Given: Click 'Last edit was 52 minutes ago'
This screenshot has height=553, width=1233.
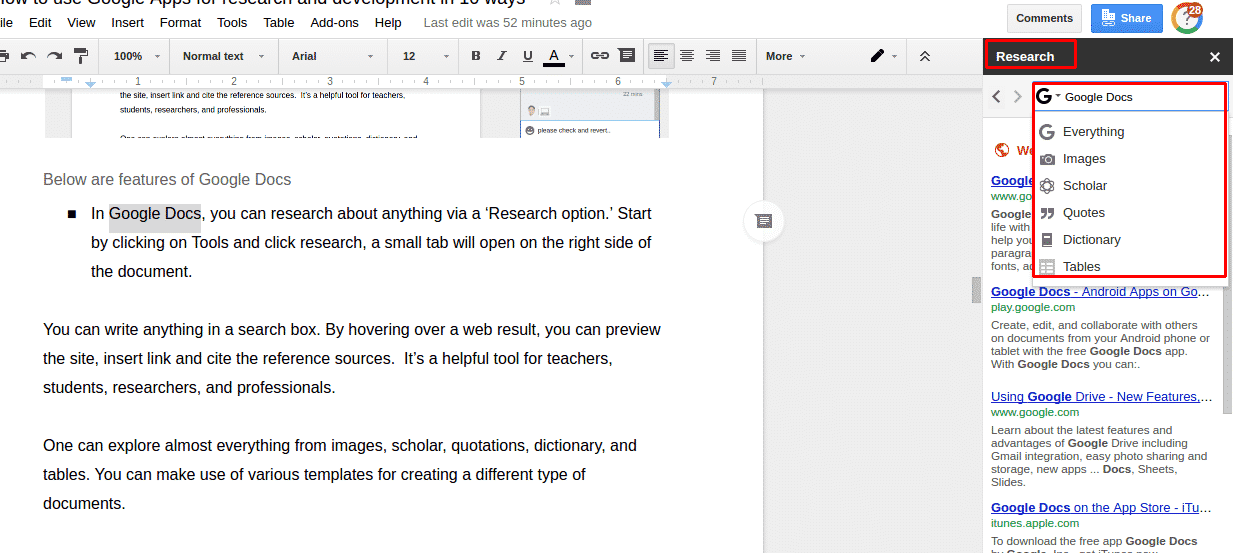Looking at the screenshot, I should pos(507,22).
